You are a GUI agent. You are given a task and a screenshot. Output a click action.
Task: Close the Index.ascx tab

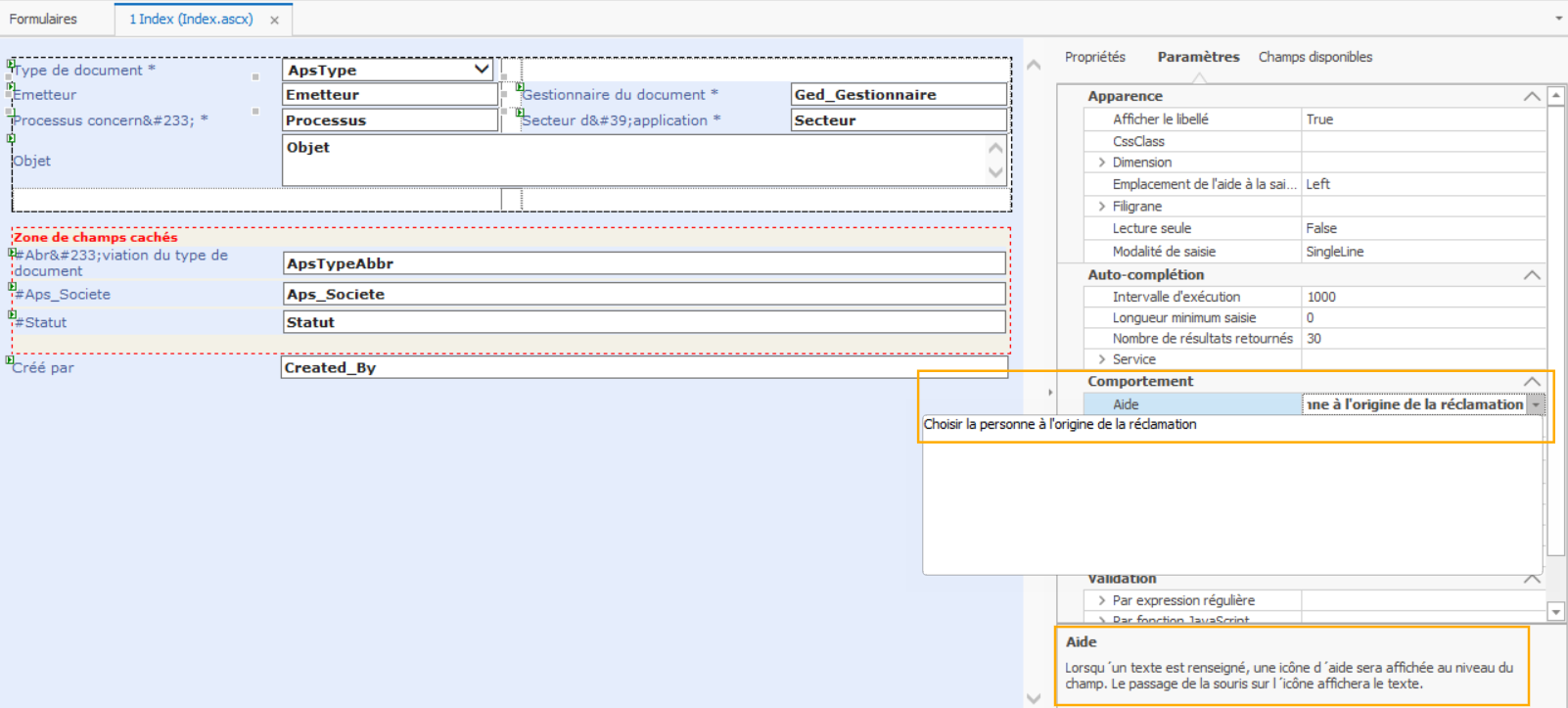274,20
